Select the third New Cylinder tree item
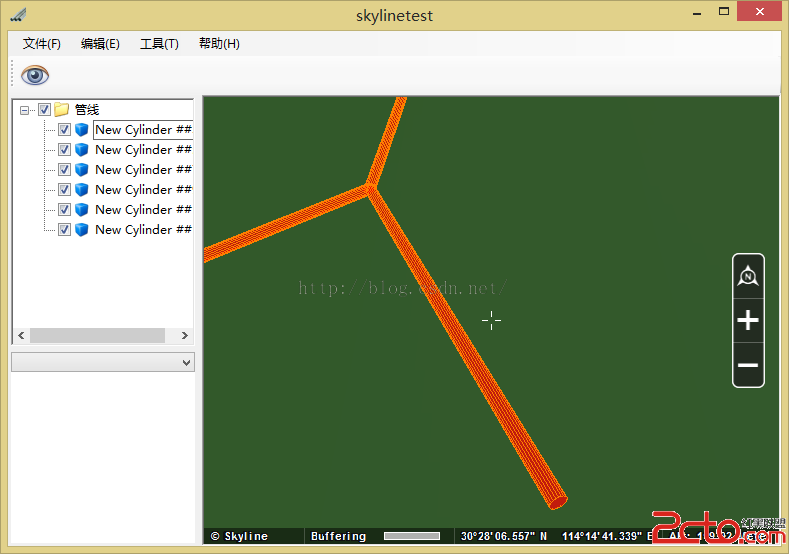Screen dimensions: 789x554 point(143,170)
